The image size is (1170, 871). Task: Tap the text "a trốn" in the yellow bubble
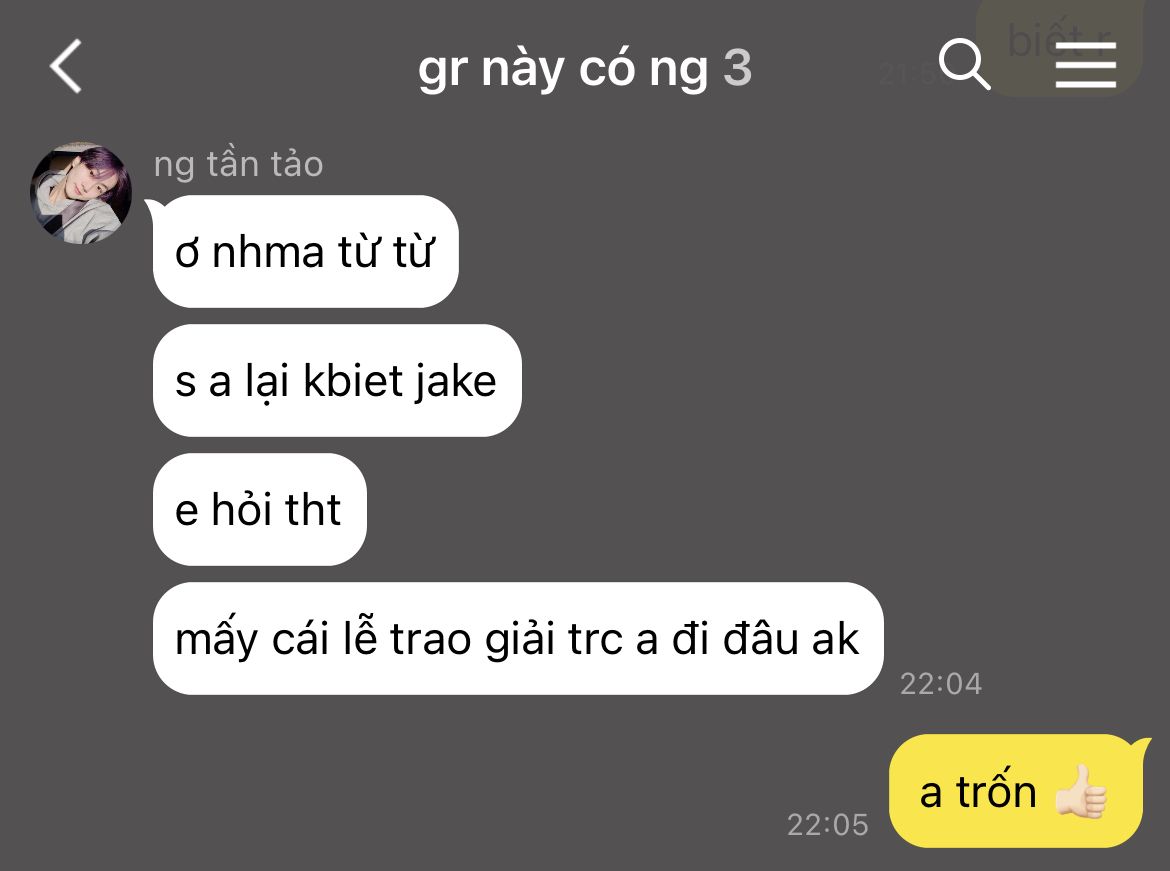pos(978,792)
